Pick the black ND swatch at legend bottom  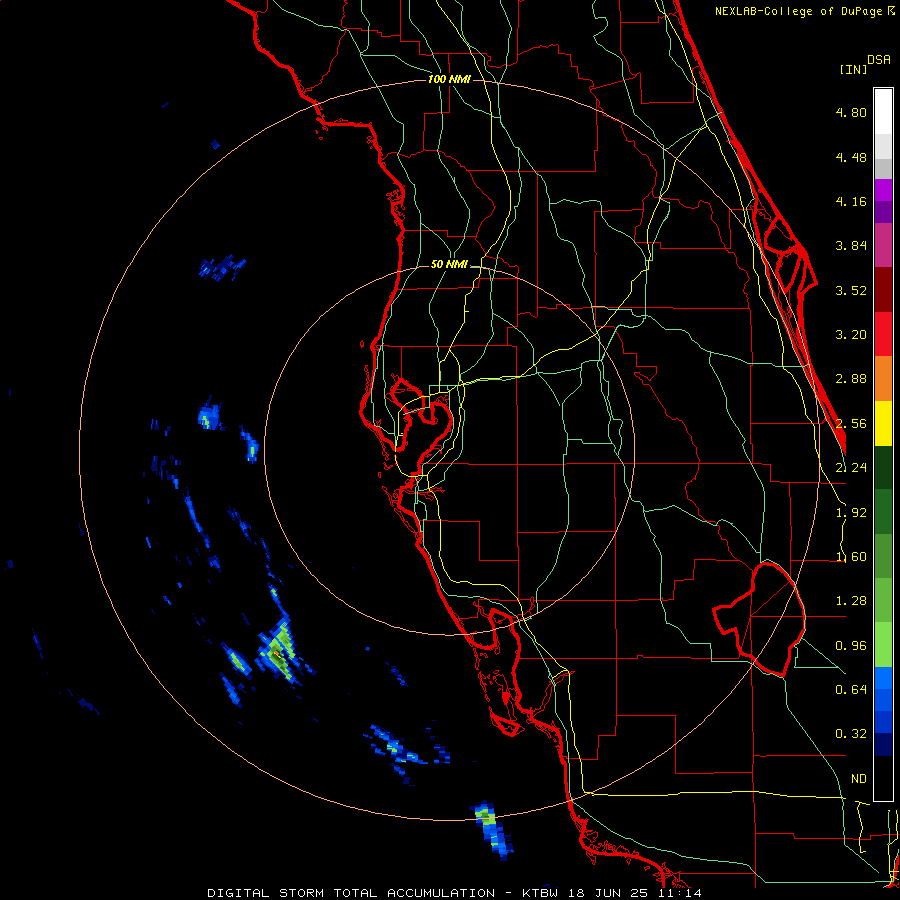pyautogui.click(x=883, y=778)
